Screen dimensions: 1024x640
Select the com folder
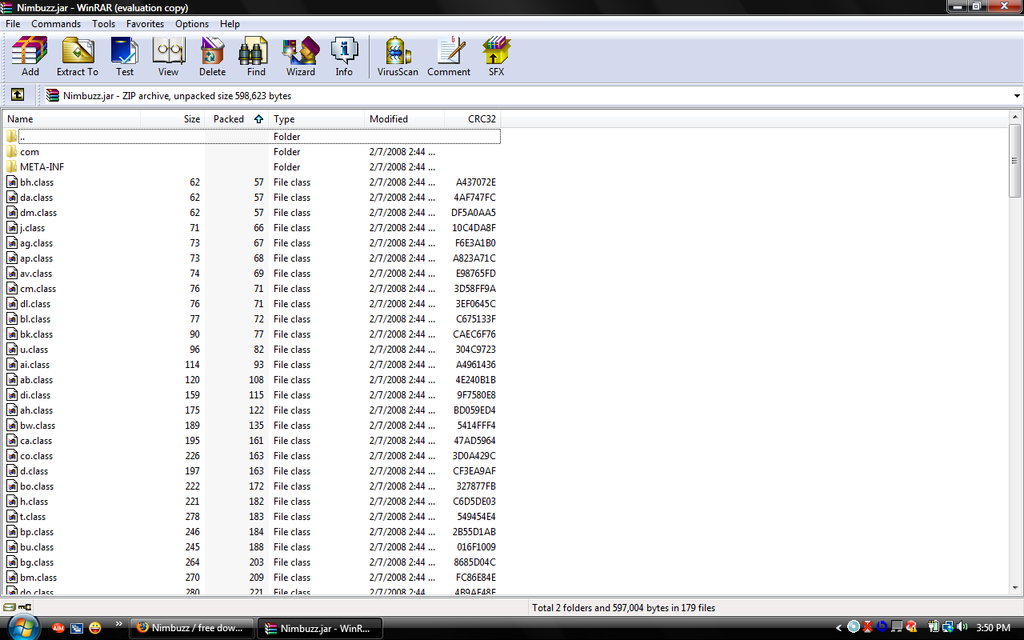coord(29,152)
